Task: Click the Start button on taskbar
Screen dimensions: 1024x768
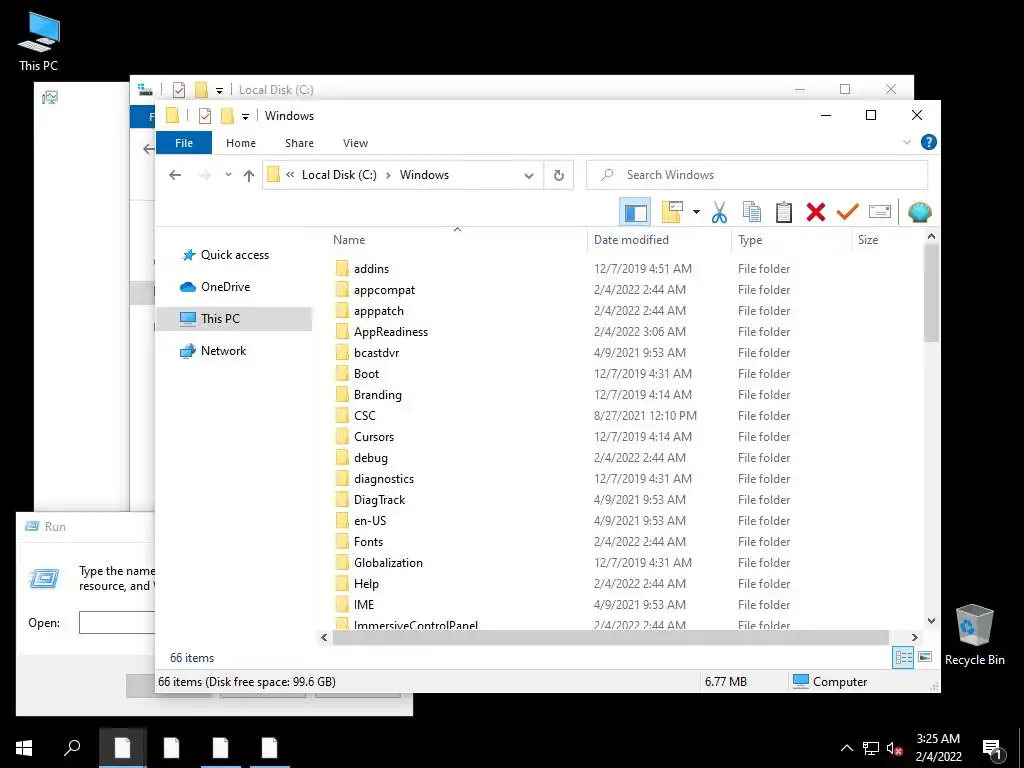Action: [24, 748]
